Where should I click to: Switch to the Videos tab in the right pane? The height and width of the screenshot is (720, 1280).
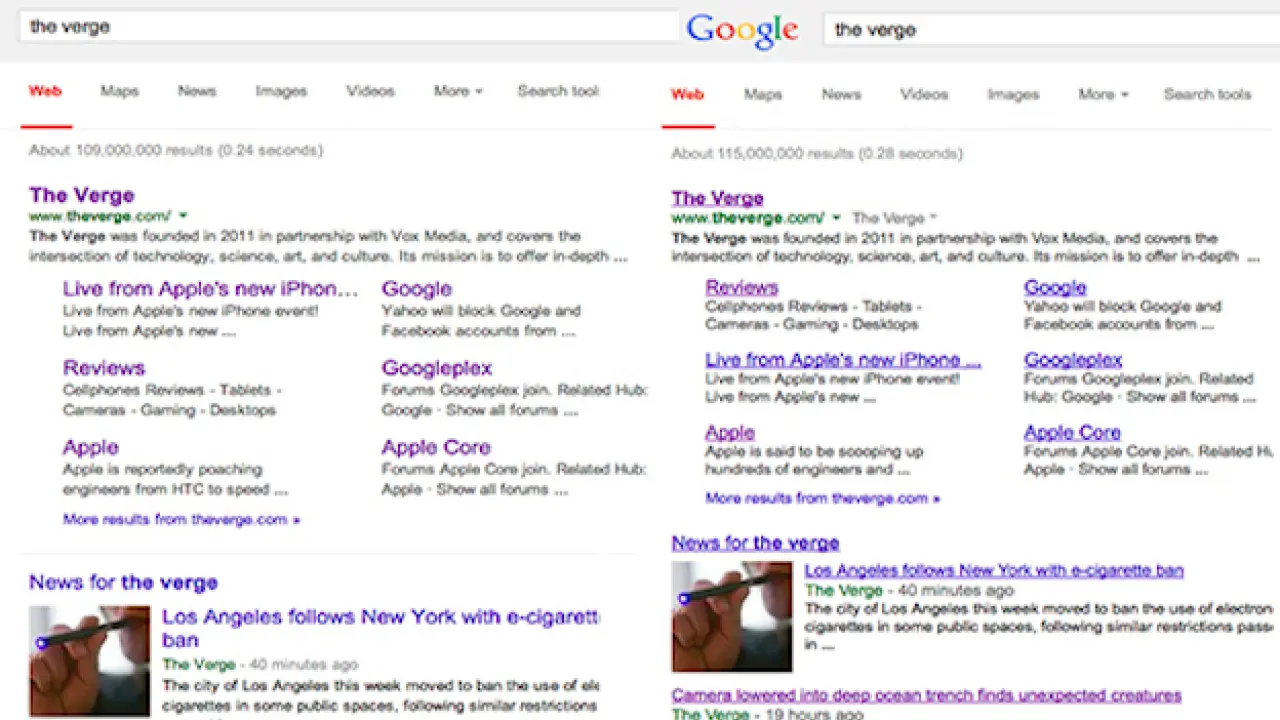pyautogui.click(x=923, y=95)
